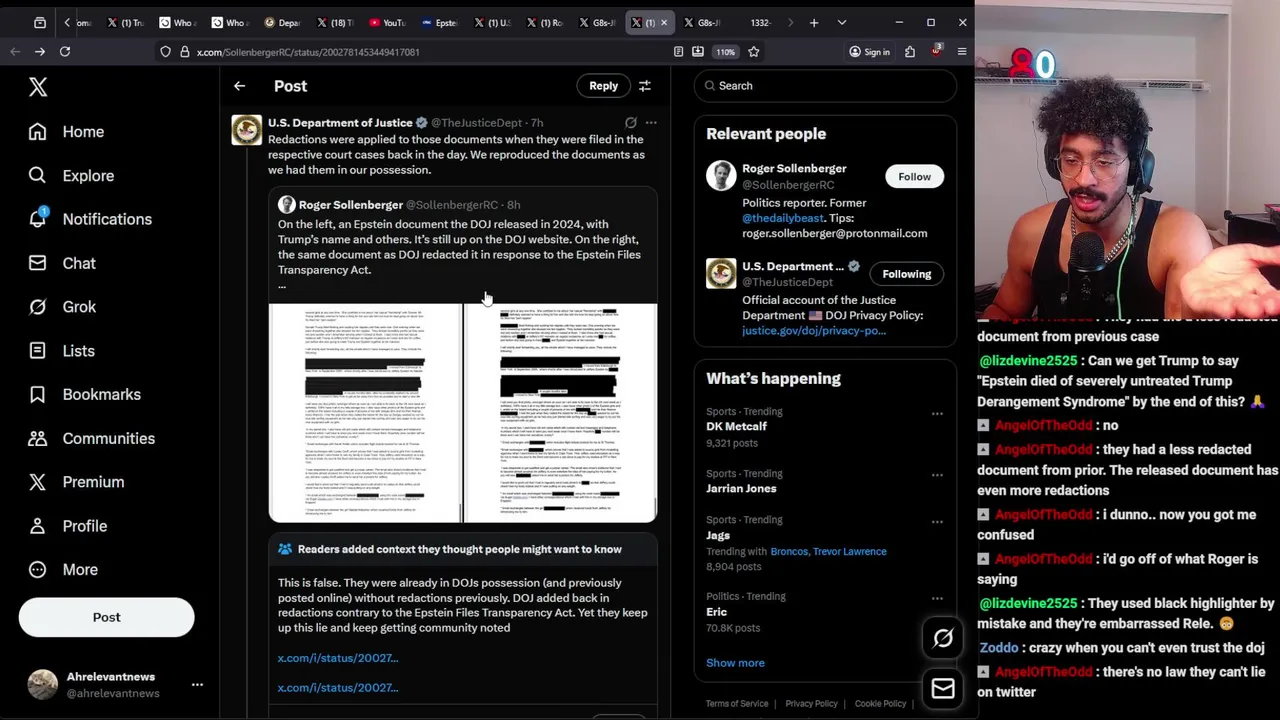
Task: Click Following button for U.S. Department of Justice
Action: (906, 274)
